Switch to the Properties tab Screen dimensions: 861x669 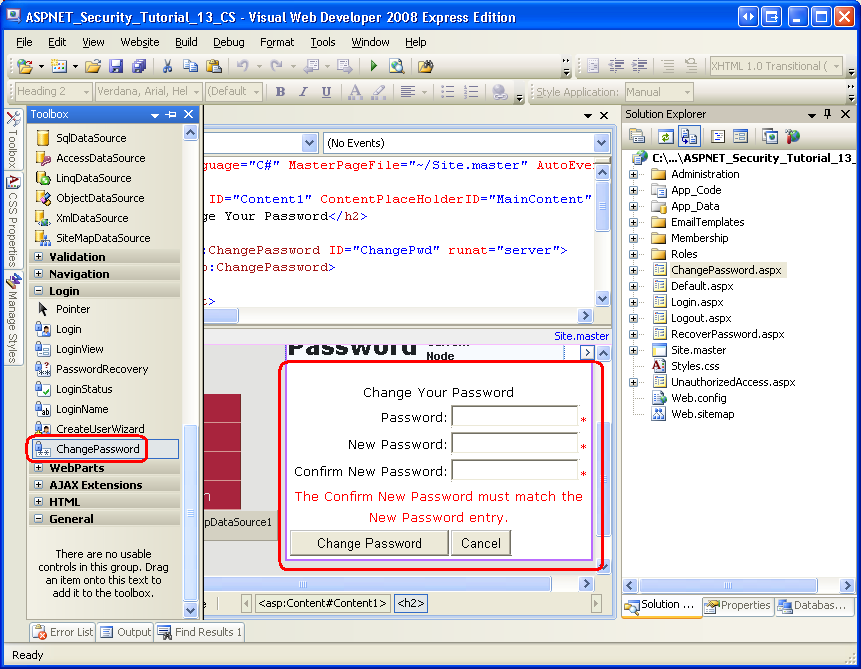click(739, 605)
